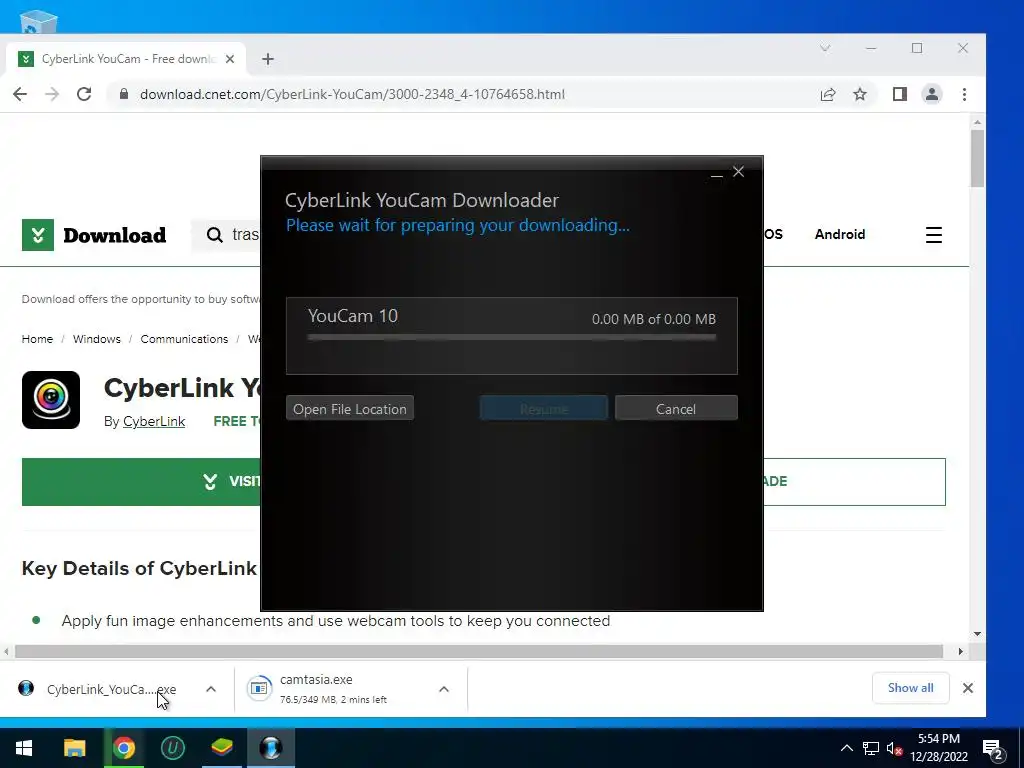Open CyberLink developer link

click(154, 421)
